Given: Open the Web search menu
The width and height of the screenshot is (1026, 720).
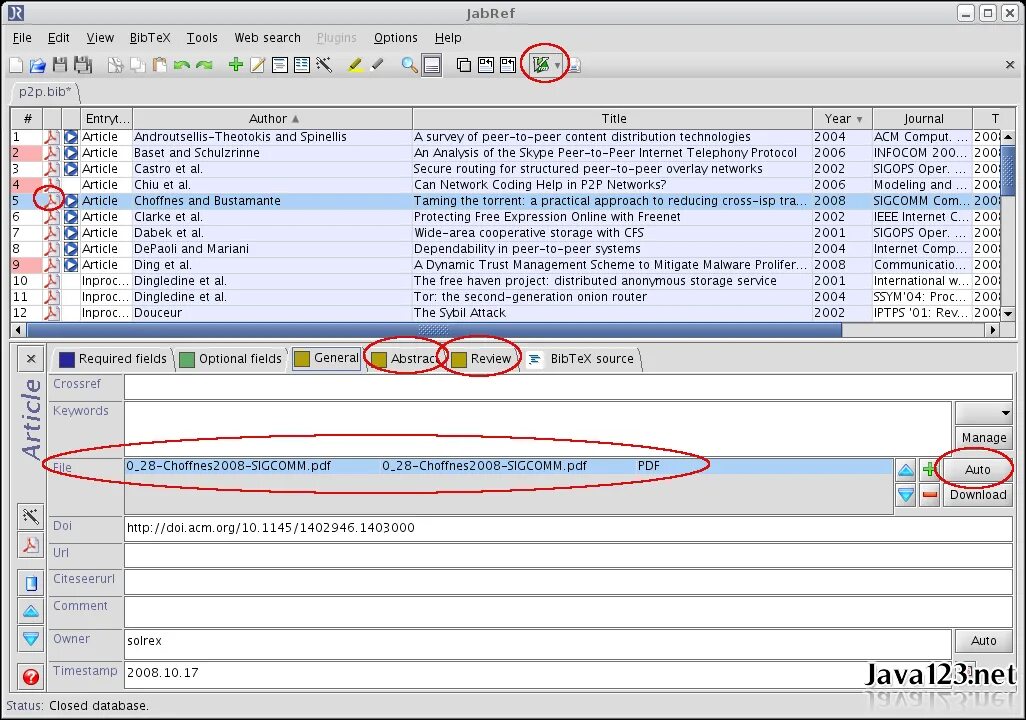Looking at the screenshot, I should (x=267, y=37).
